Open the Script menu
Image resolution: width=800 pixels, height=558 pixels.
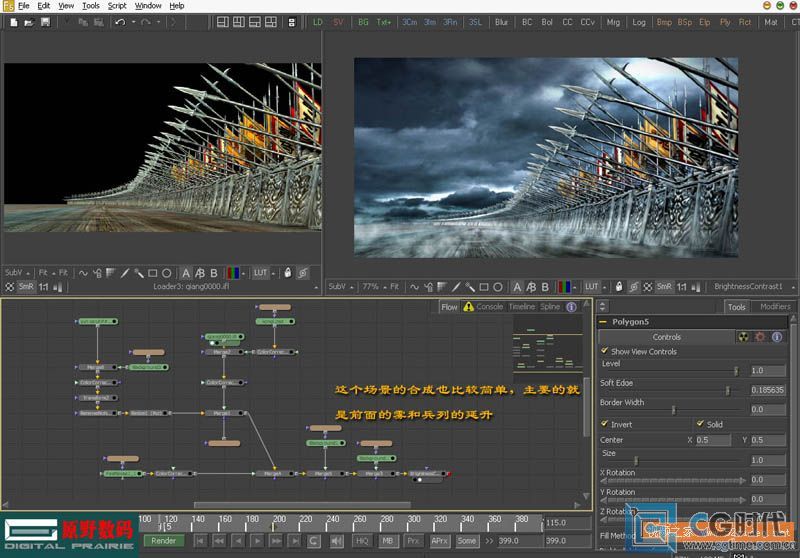click(117, 6)
